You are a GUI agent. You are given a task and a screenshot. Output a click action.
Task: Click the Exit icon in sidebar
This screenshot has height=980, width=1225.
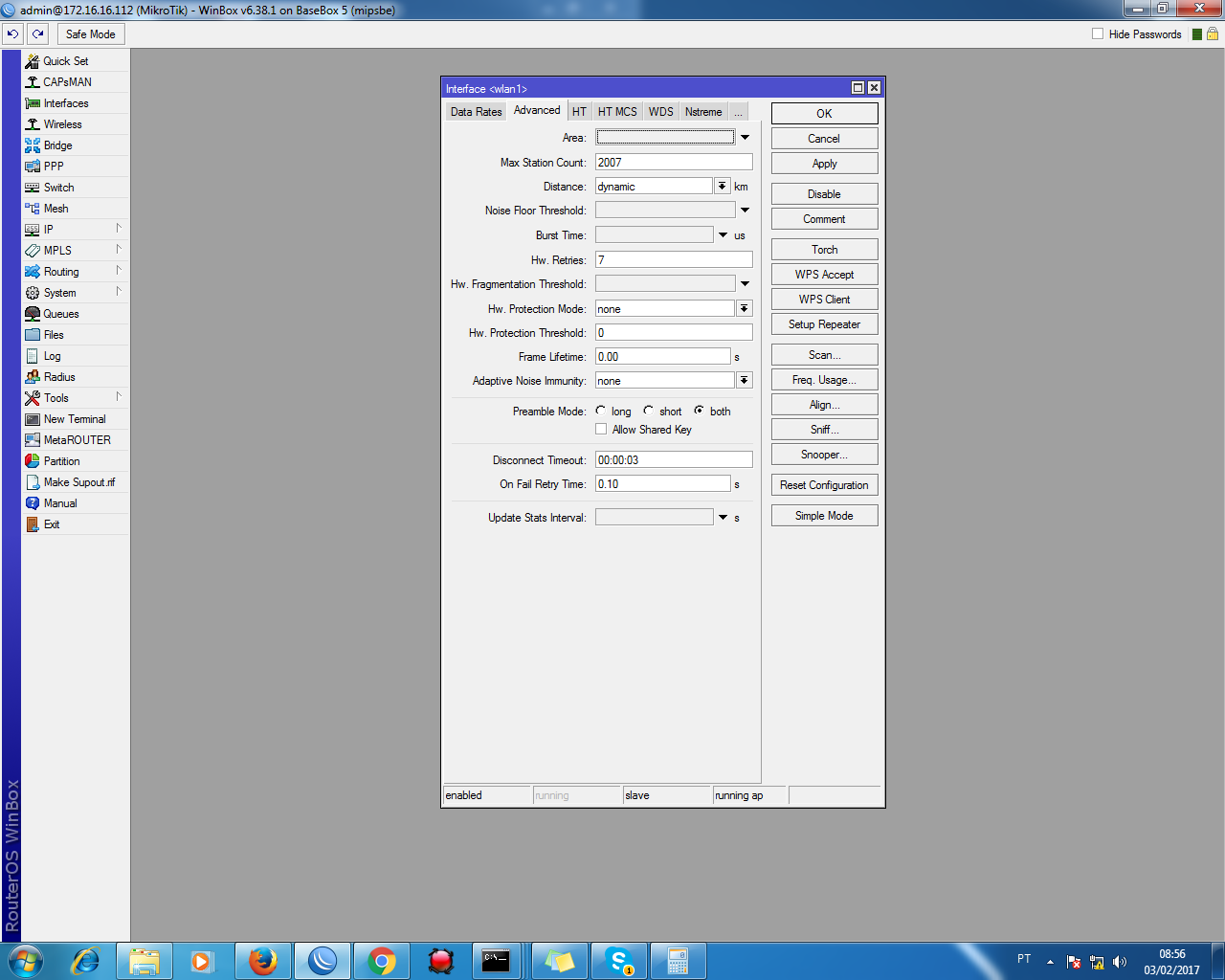(33, 524)
